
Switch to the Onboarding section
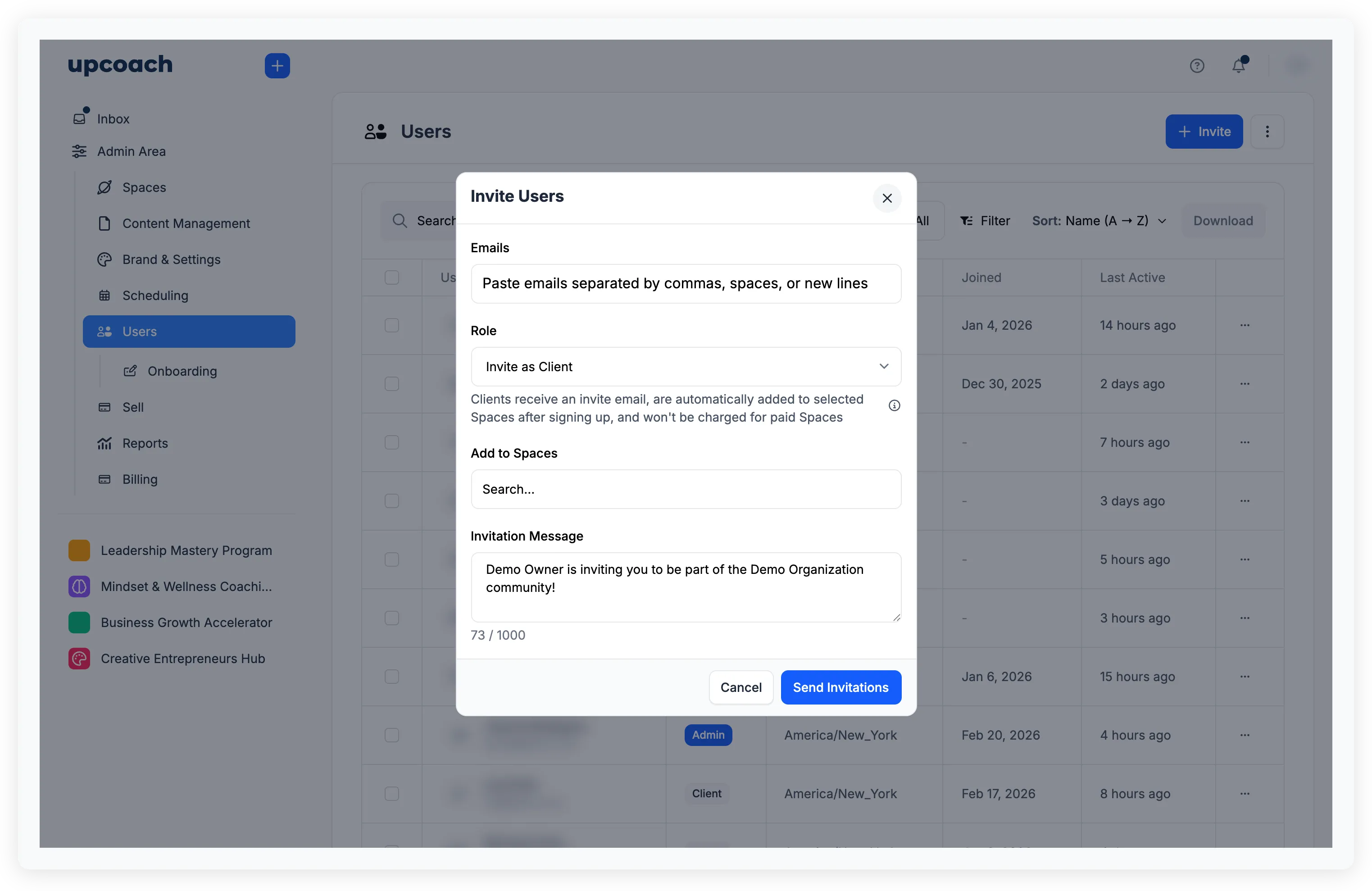pos(182,371)
